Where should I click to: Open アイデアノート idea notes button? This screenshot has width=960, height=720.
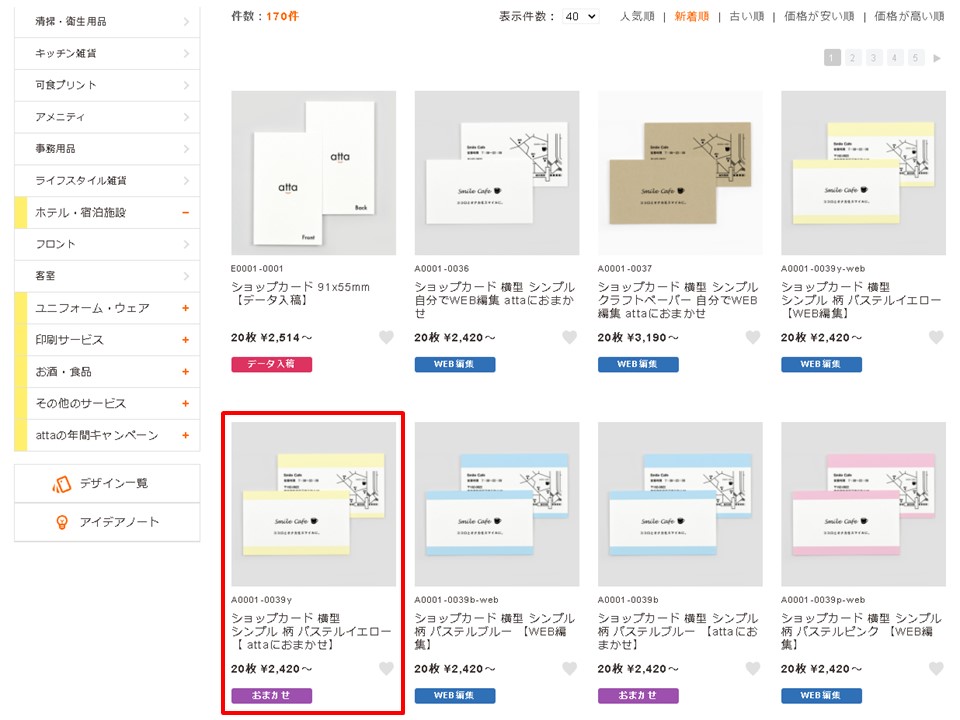107,522
